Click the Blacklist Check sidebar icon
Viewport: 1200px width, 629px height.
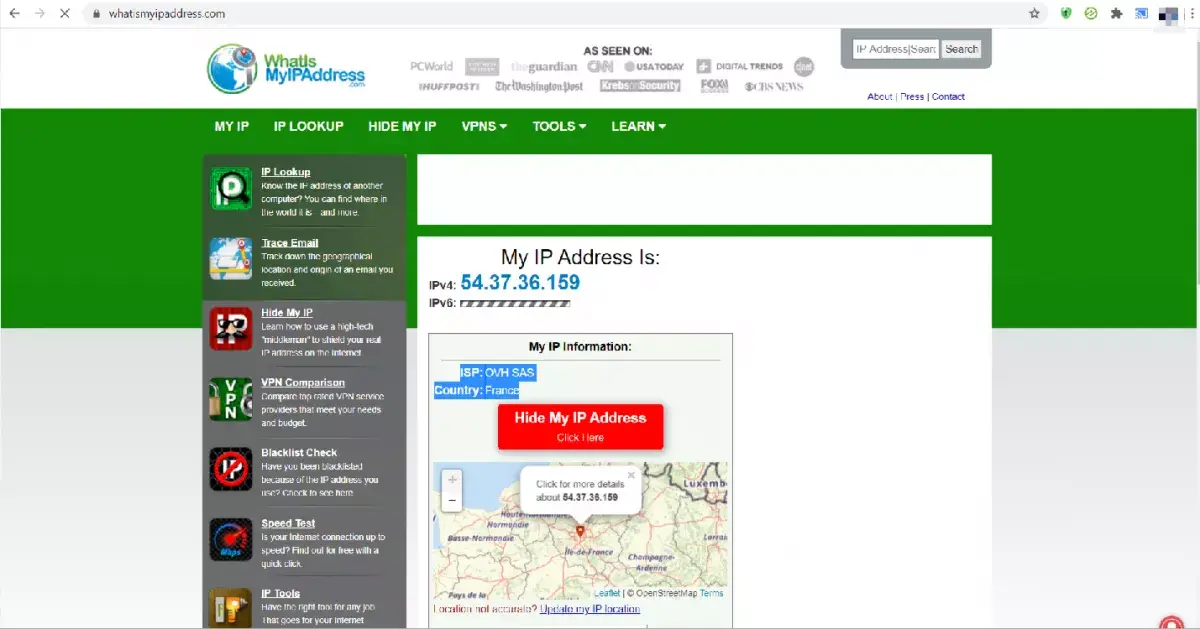point(231,469)
